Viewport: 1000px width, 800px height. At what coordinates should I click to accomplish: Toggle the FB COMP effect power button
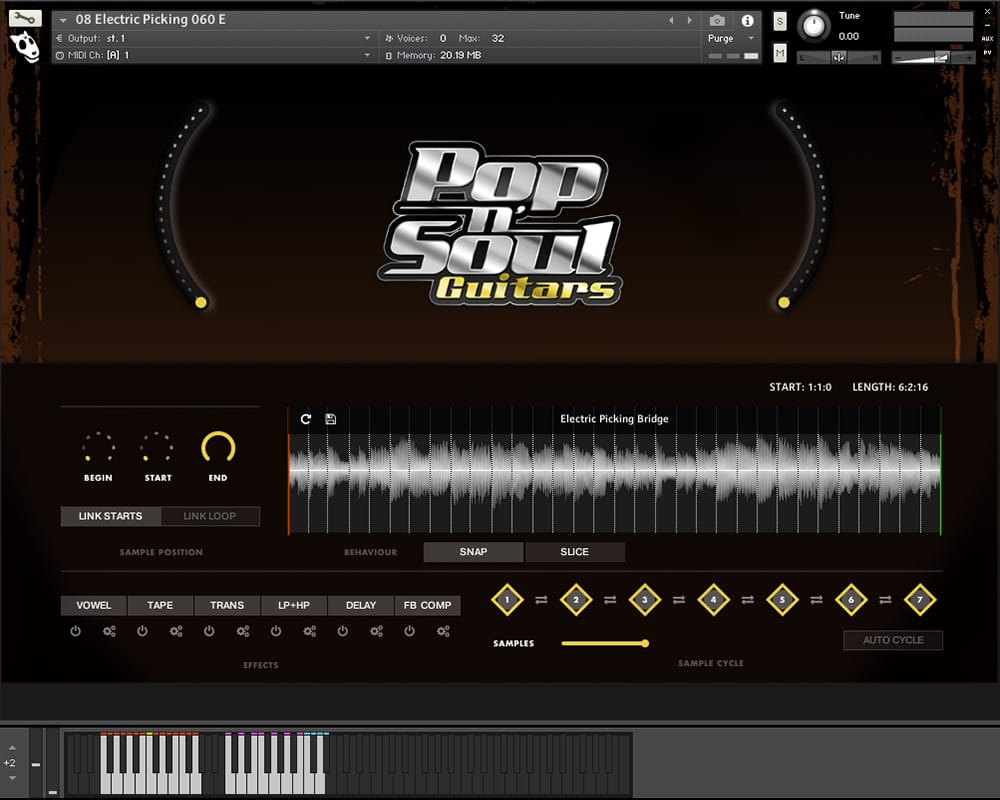pos(410,631)
